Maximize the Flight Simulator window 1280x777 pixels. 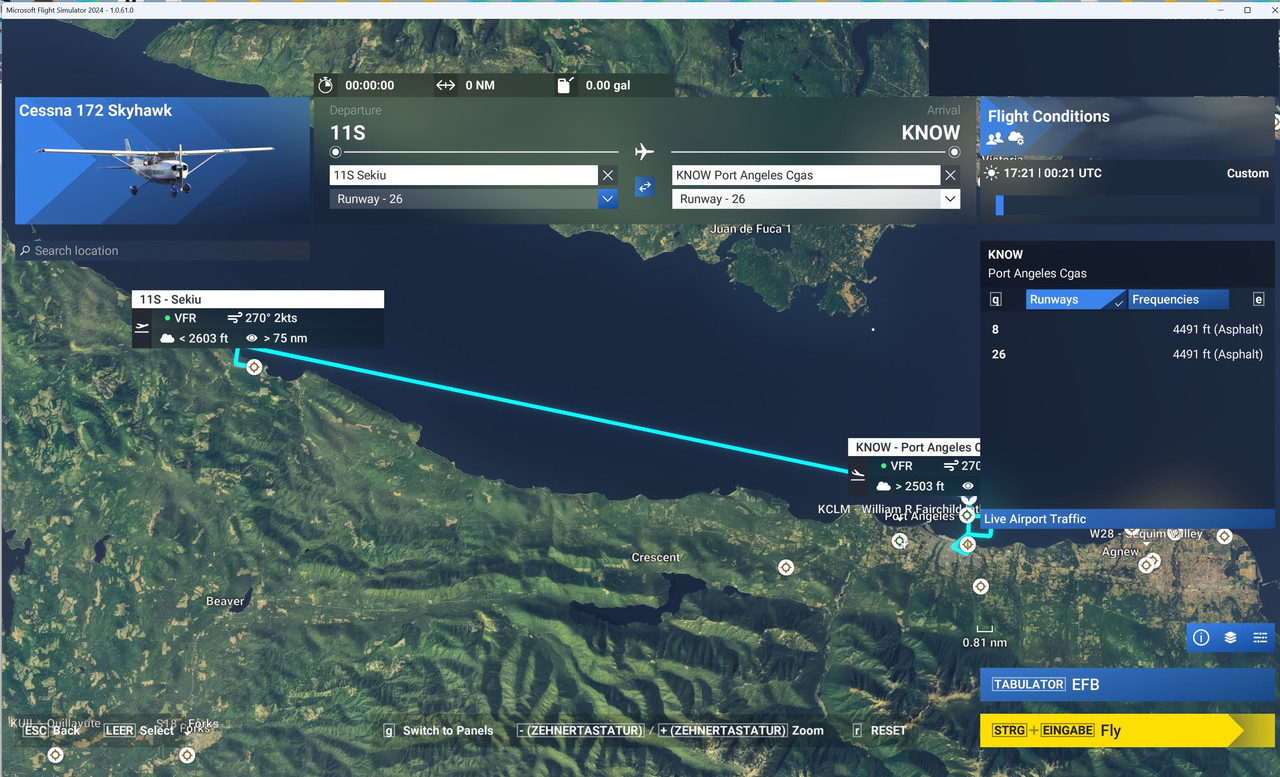coord(1247,9)
